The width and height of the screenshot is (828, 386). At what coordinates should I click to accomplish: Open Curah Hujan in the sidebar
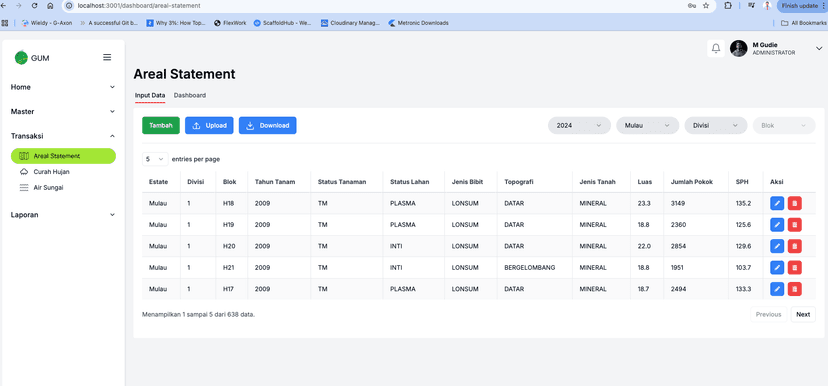(51, 172)
